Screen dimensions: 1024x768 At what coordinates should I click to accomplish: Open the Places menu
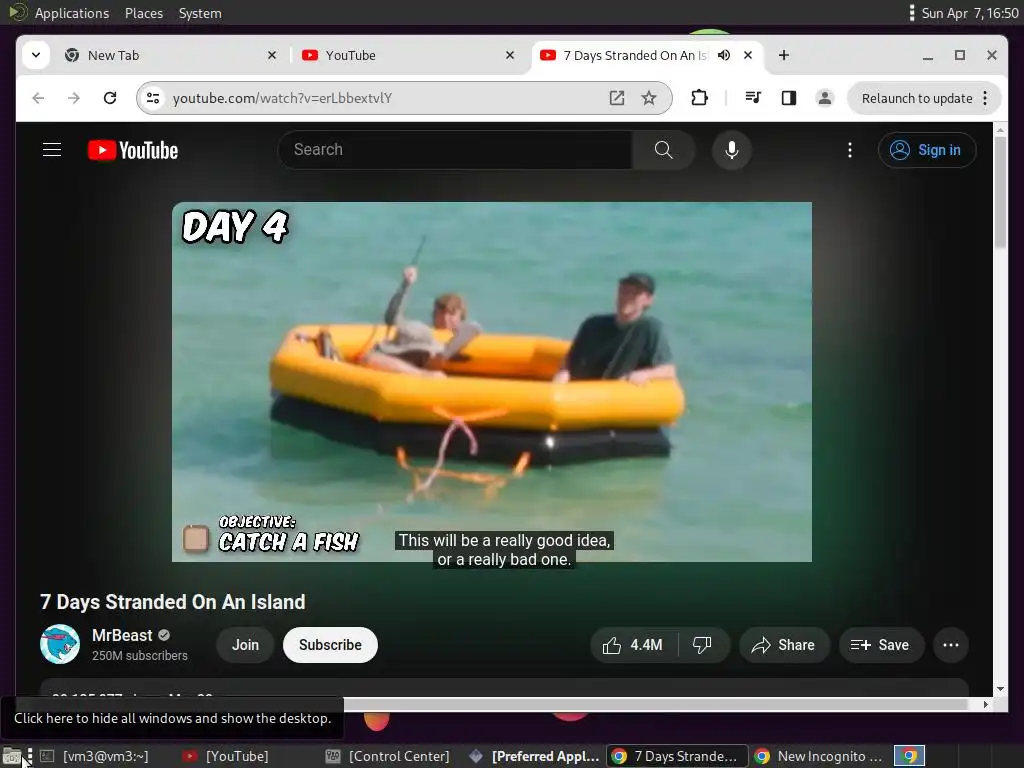144,13
